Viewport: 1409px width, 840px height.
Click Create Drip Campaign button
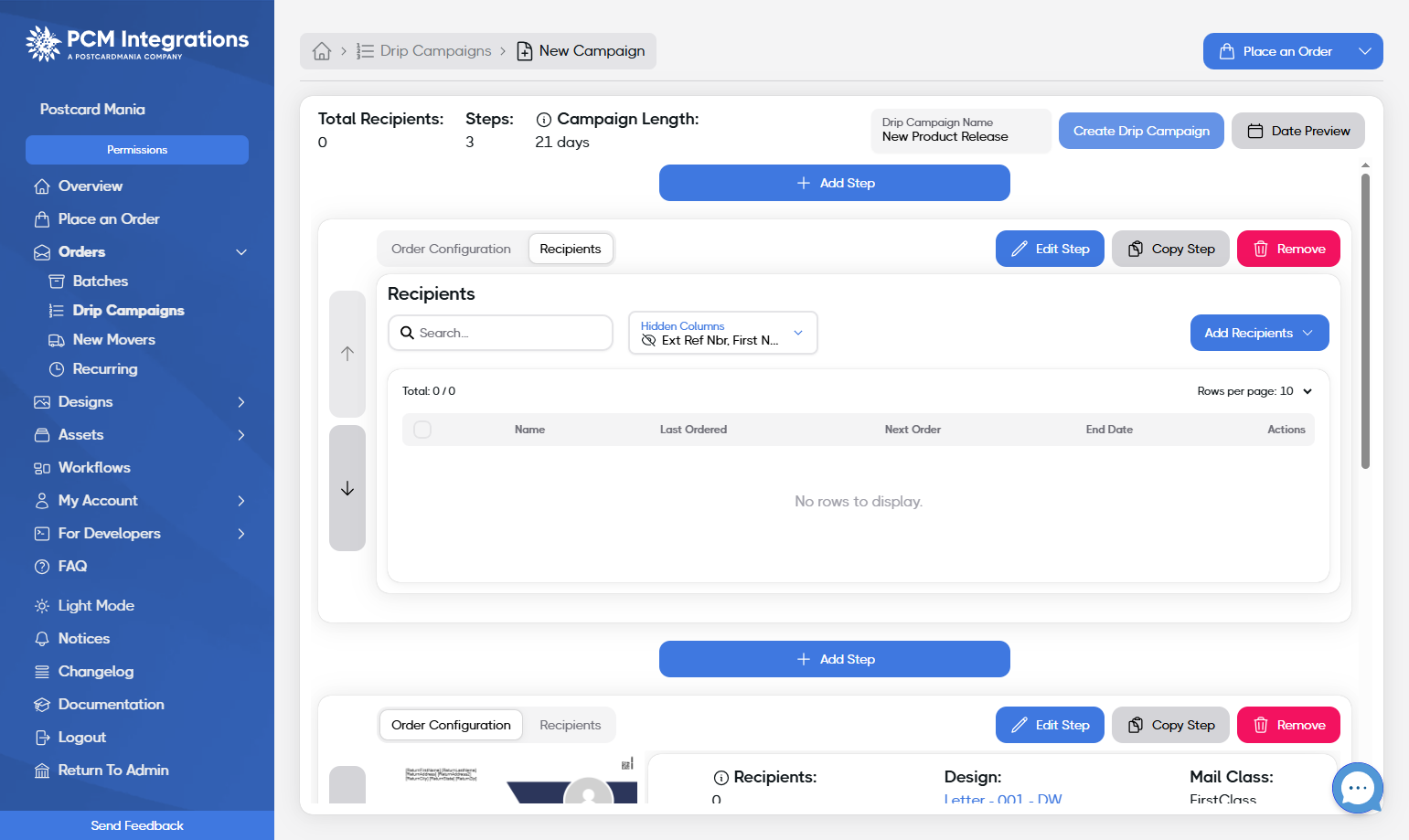pos(1141,131)
